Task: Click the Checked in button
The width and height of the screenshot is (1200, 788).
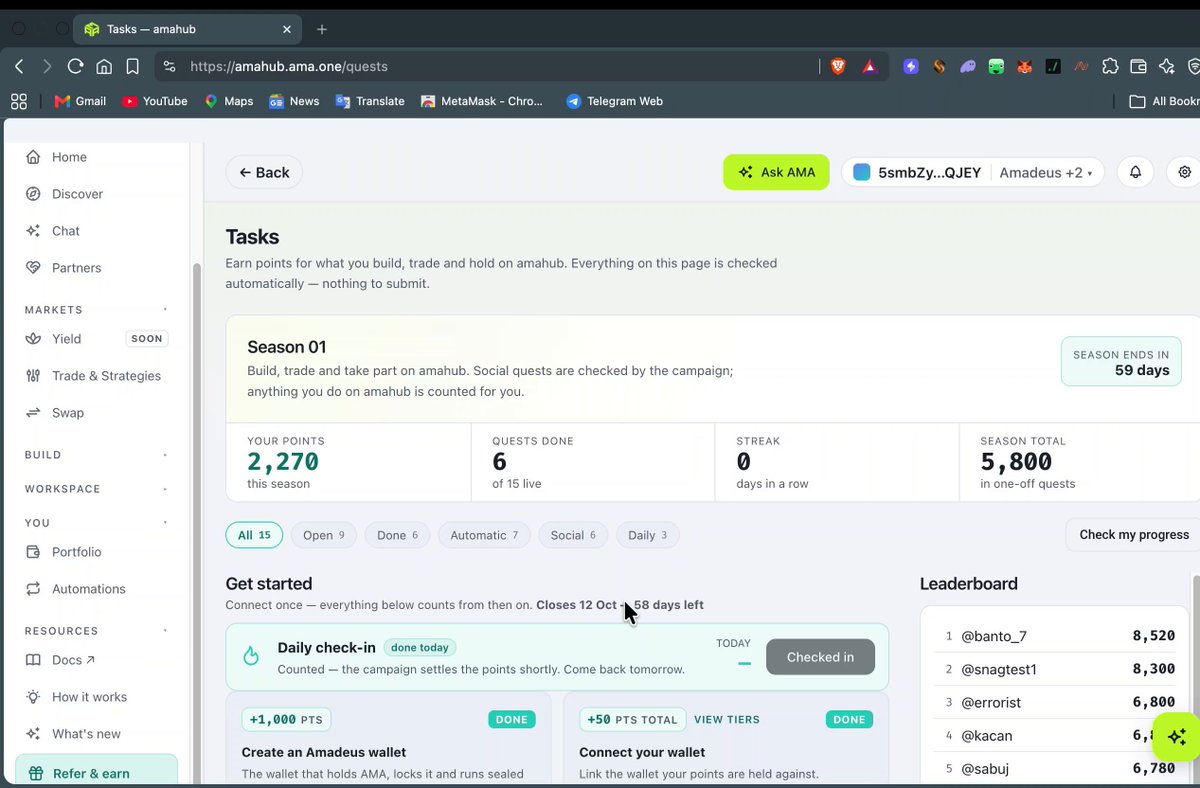Action: [820, 657]
